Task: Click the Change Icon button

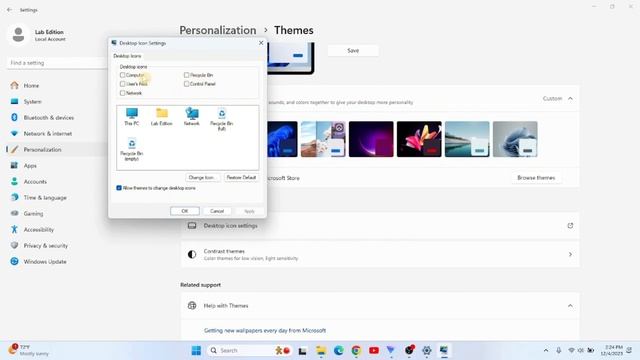Action: [202, 178]
